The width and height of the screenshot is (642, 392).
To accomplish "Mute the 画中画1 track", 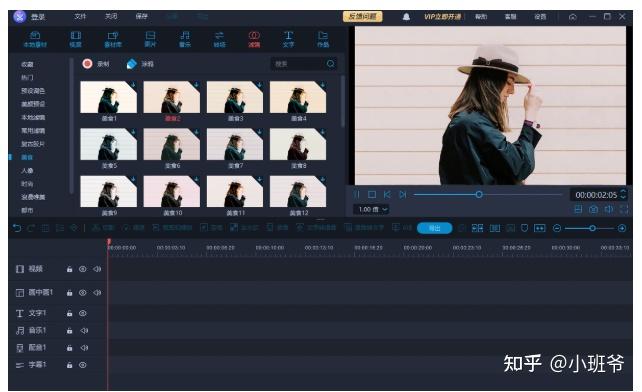I will [97, 293].
